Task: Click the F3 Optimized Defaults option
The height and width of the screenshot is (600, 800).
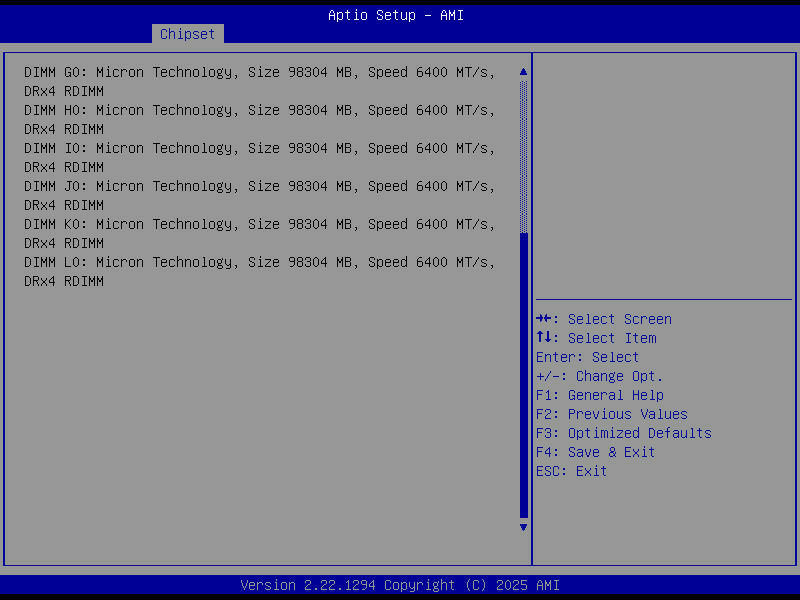Action: point(624,432)
